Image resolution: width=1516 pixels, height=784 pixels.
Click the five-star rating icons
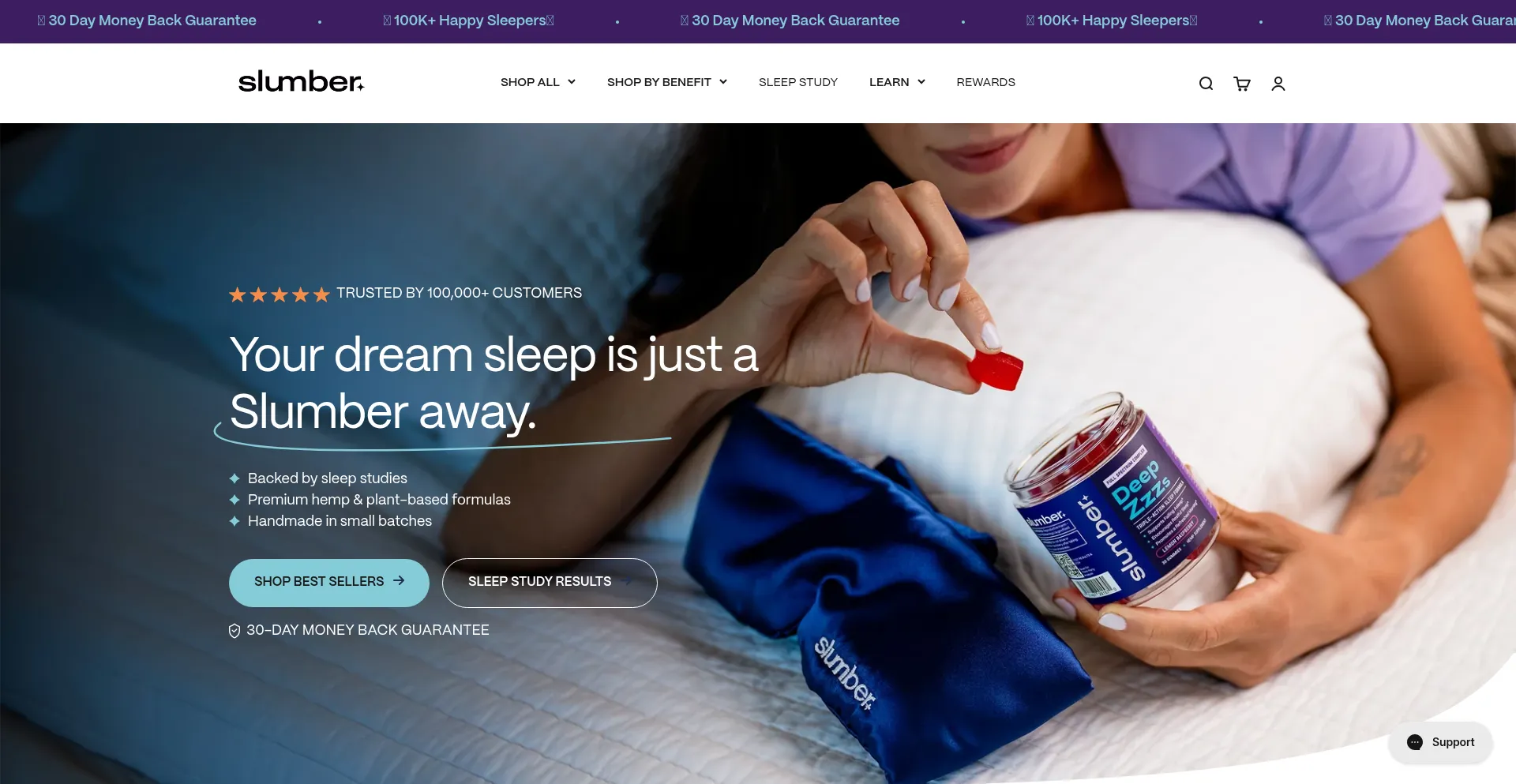(x=280, y=294)
